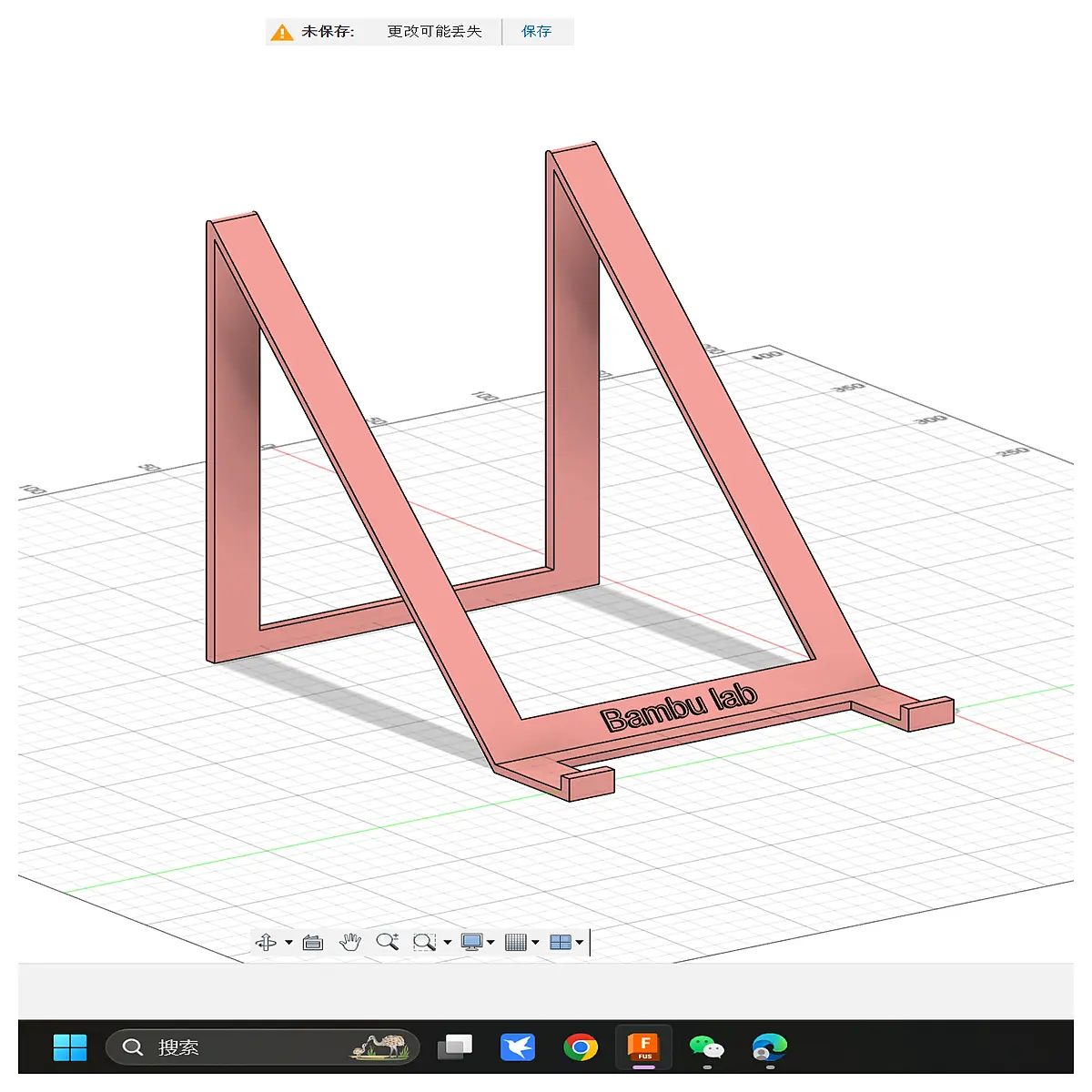Activate the Pan hand tool
This screenshot has height=1092, width=1092.
(x=350, y=942)
